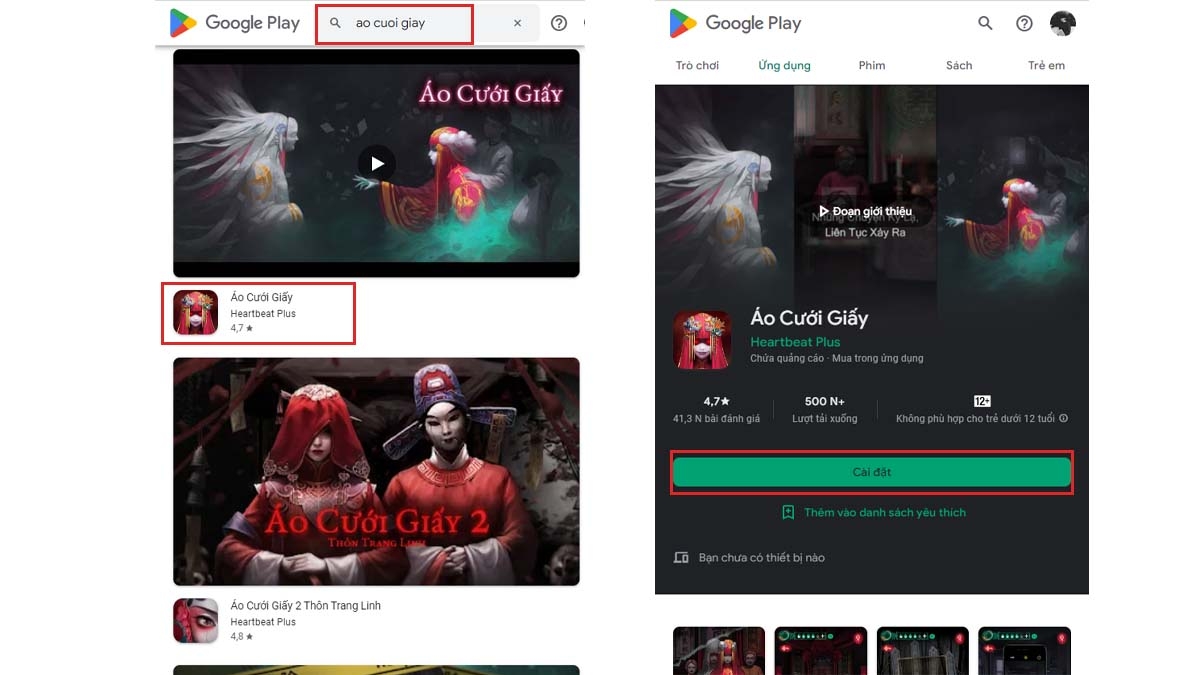
Task: Open the account profile avatar
Action: pyautogui.click(x=1062, y=23)
